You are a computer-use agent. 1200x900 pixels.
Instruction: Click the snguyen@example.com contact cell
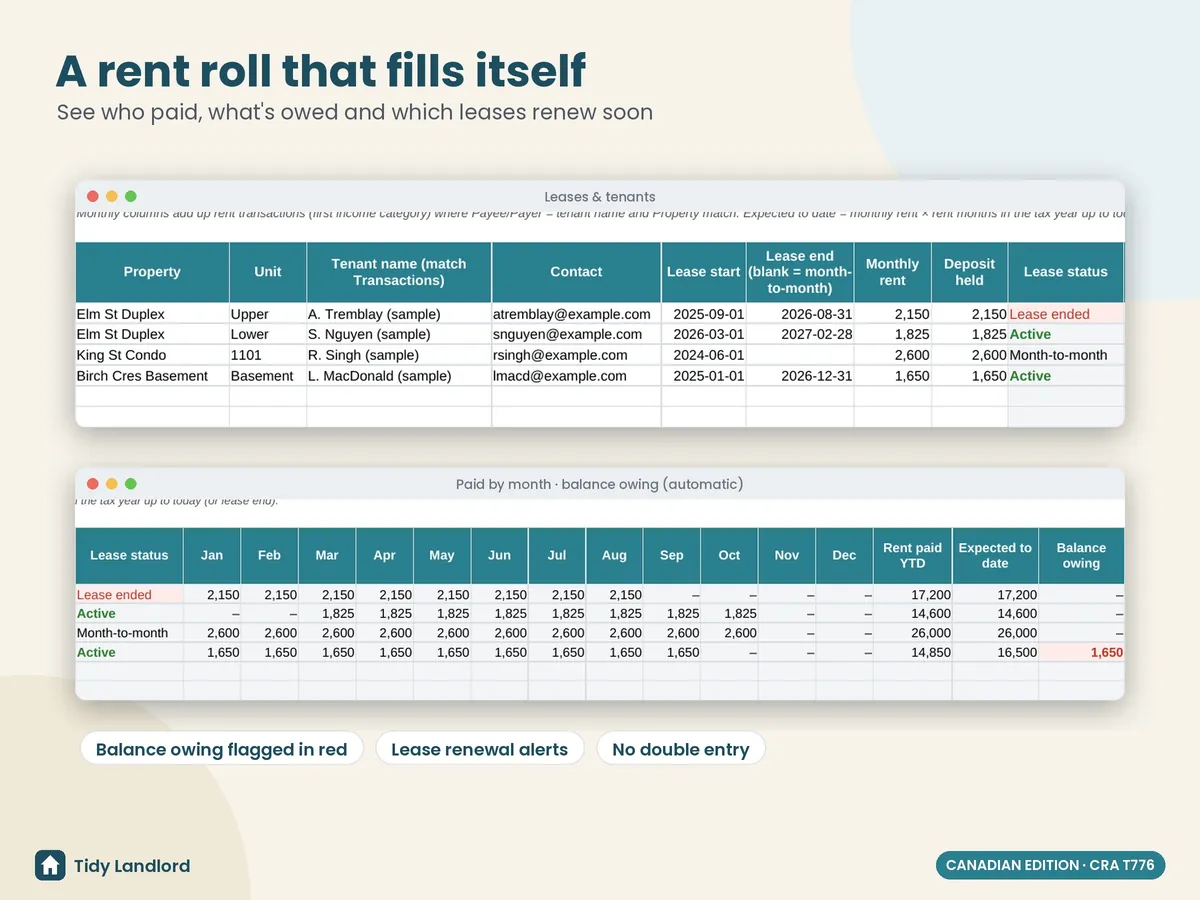[x=576, y=334]
